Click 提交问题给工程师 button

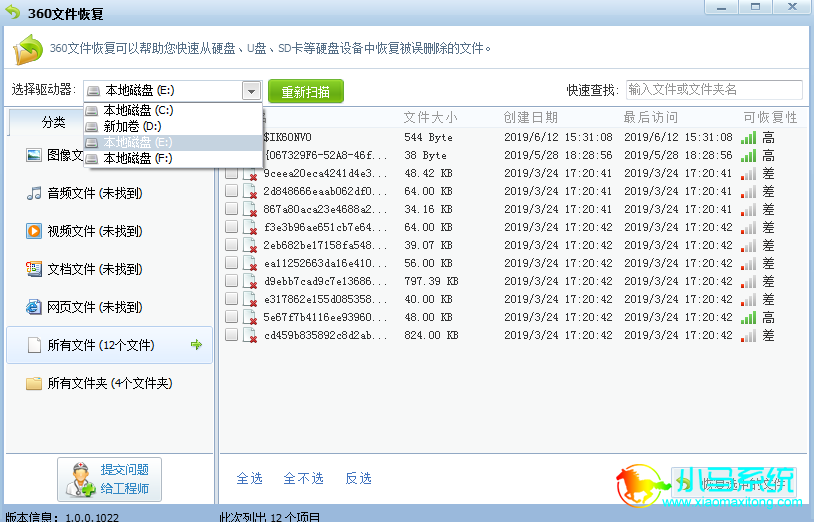point(110,479)
